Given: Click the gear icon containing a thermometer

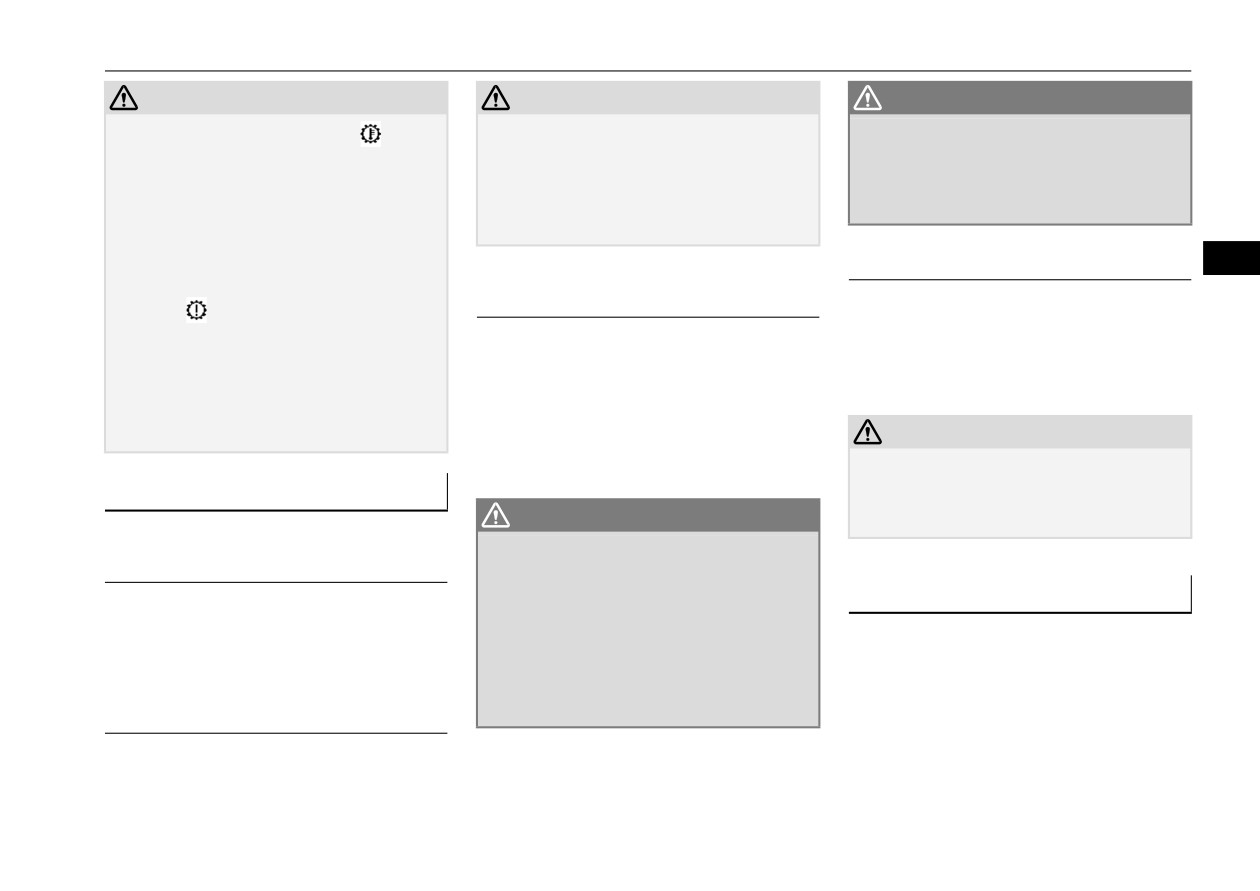Looking at the screenshot, I should 370,132.
